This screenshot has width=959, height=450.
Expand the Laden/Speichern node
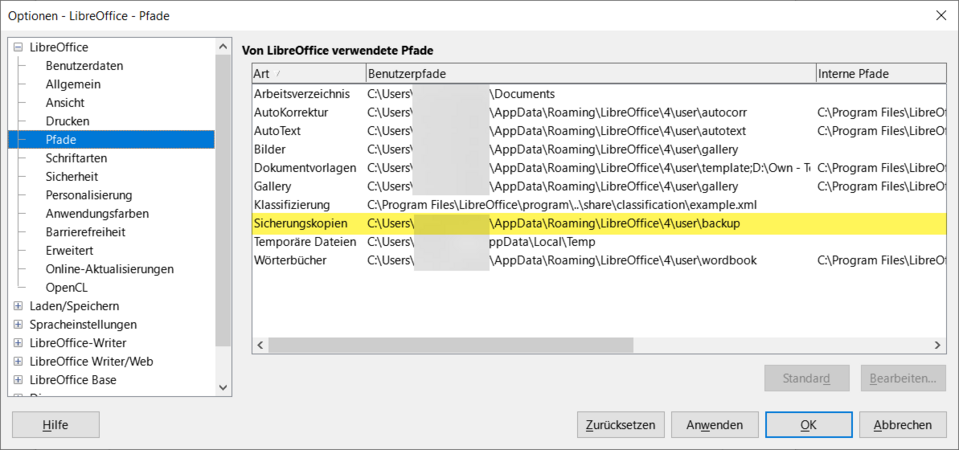[18, 306]
